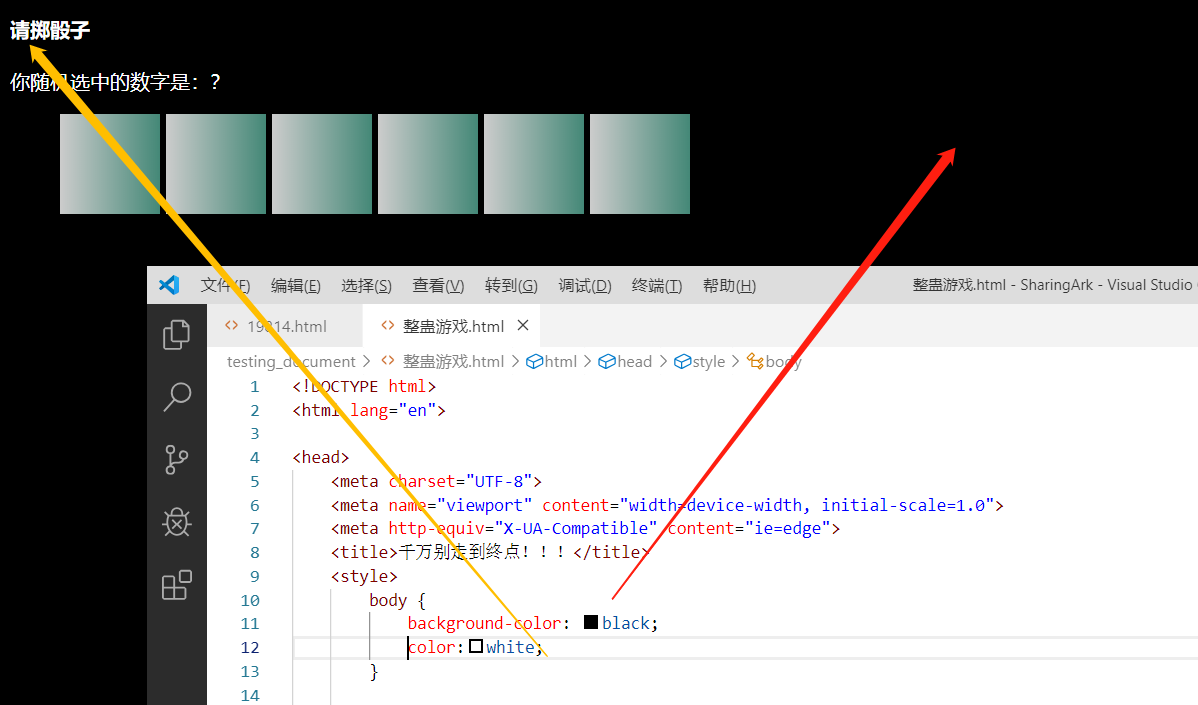Open the Run and Debug view
This screenshot has height=705, width=1198.
pyautogui.click(x=176, y=521)
